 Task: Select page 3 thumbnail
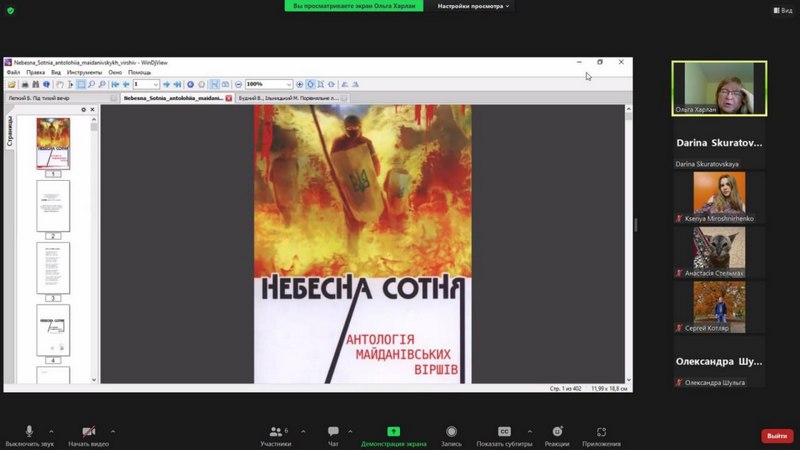[53, 268]
